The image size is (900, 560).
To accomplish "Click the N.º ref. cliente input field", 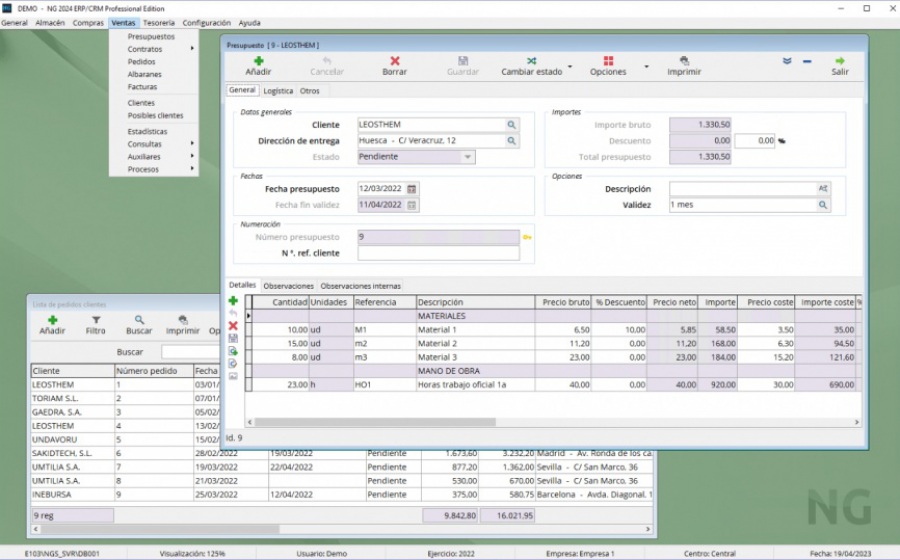I will [x=439, y=253].
